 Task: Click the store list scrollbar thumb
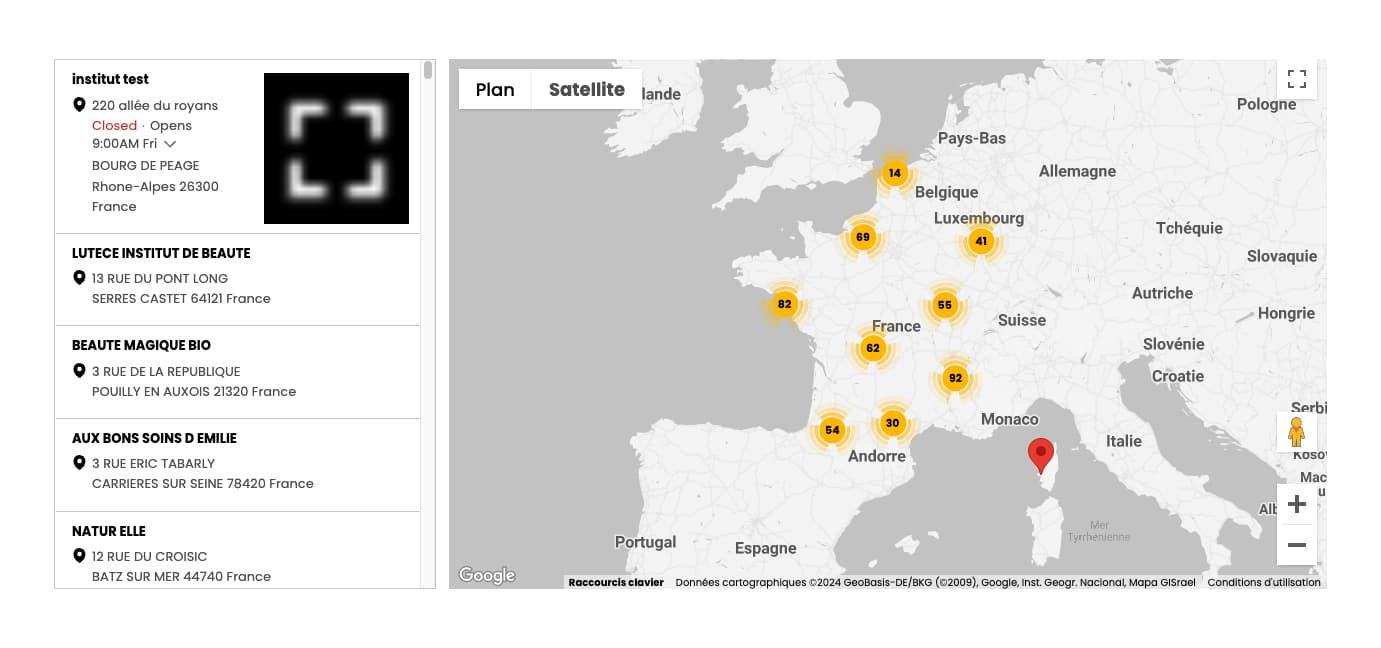(x=428, y=70)
